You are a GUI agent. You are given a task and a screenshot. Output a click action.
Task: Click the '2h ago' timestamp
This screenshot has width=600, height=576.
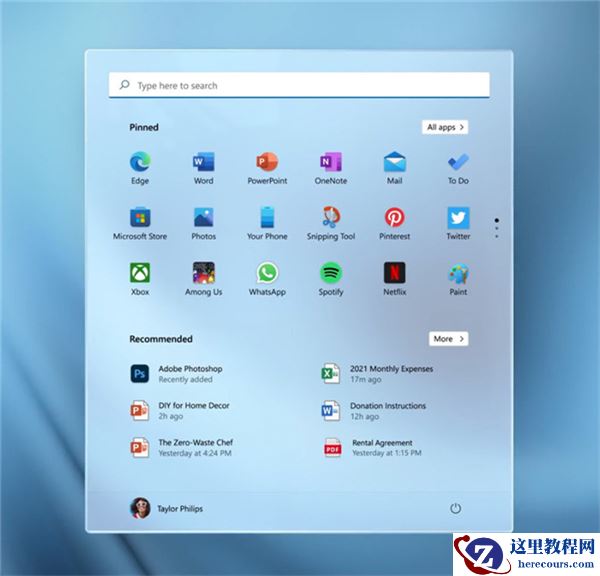point(171,416)
